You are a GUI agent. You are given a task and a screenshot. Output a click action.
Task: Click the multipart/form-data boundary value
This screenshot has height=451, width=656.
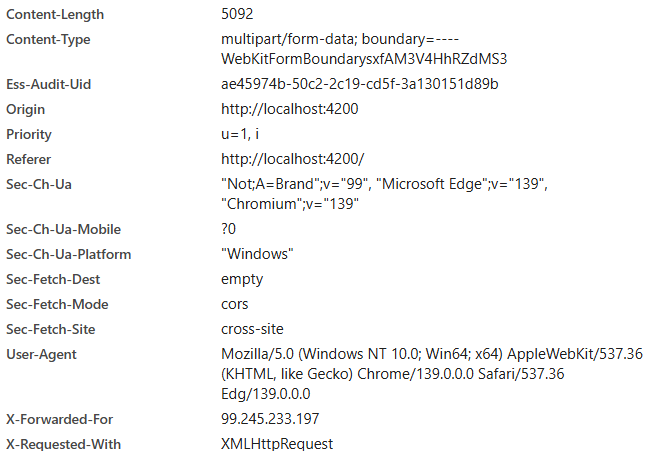(x=364, y=49)
